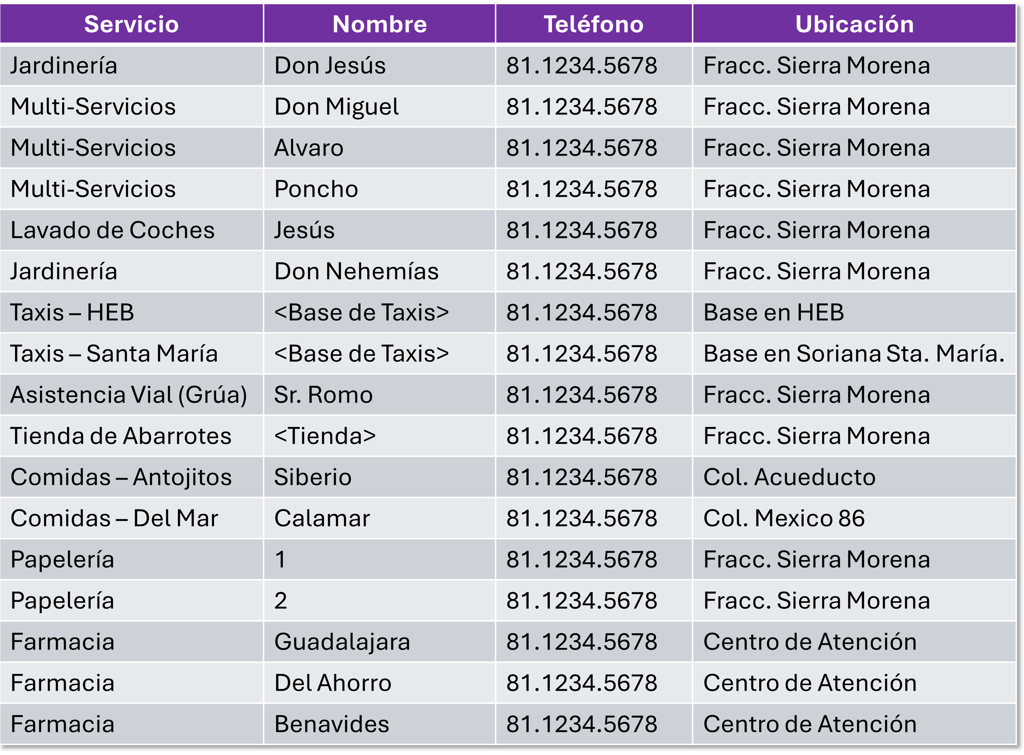Click the Asistencia Vial (Grúa) cell
Viewport: 1024px width, 755px height.
click(x=131, y=394)
